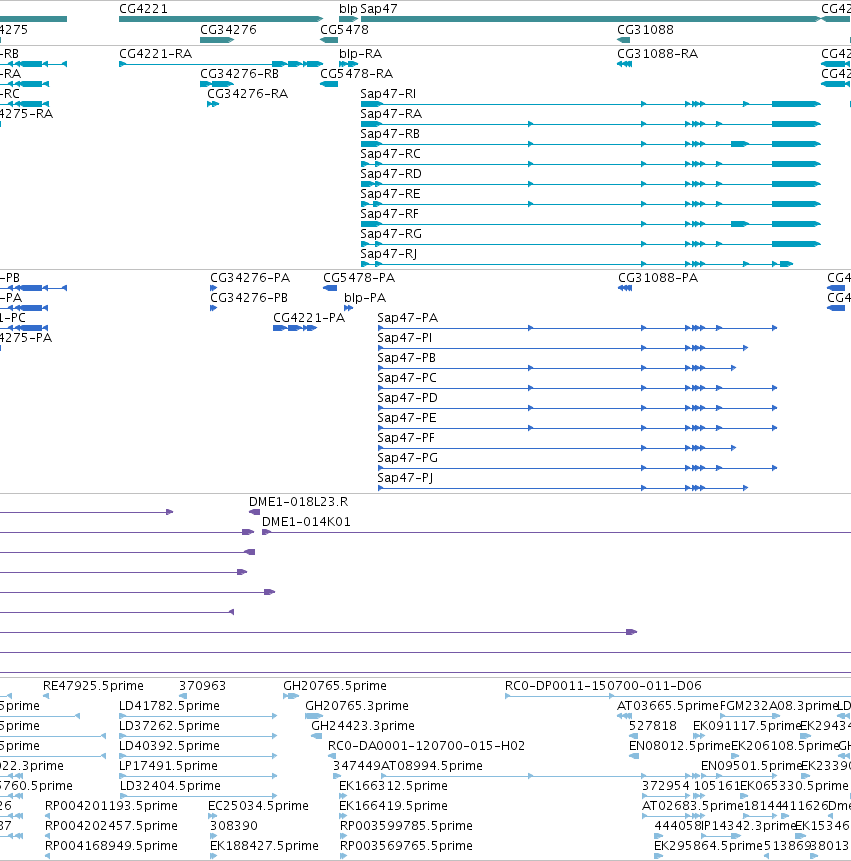
Task: Click the DME1-014K01 clone label
Action: [306, 522]
